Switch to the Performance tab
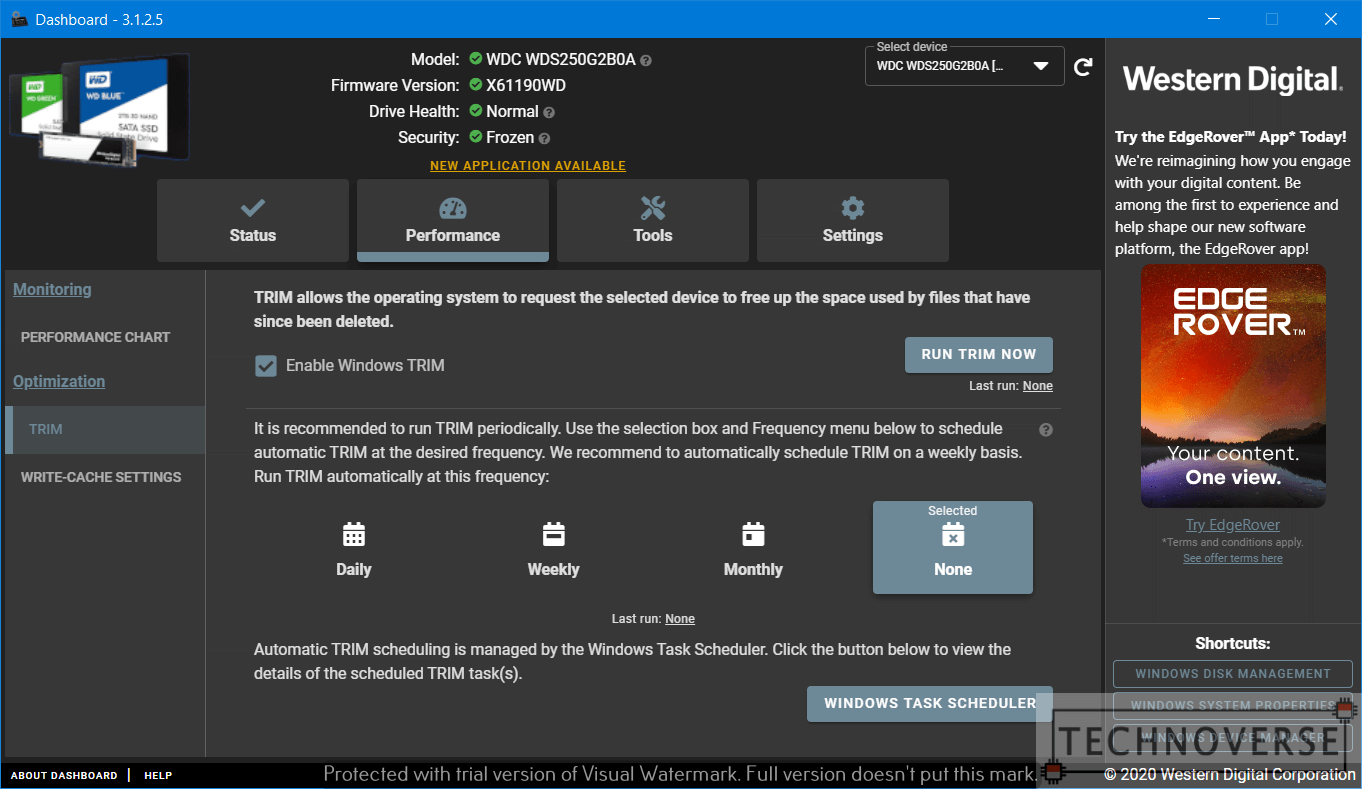The image size is (1362, 789). click(453, 220)
